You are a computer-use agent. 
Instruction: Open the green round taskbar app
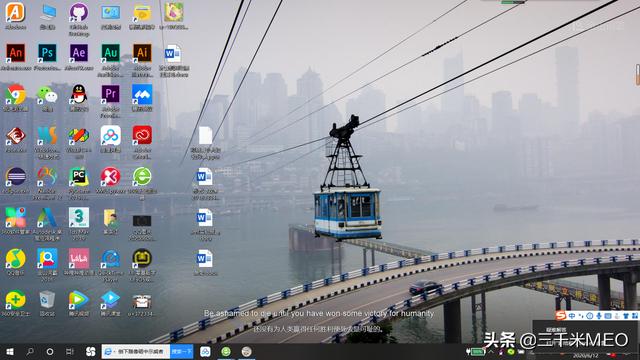(x=226, y=351)
